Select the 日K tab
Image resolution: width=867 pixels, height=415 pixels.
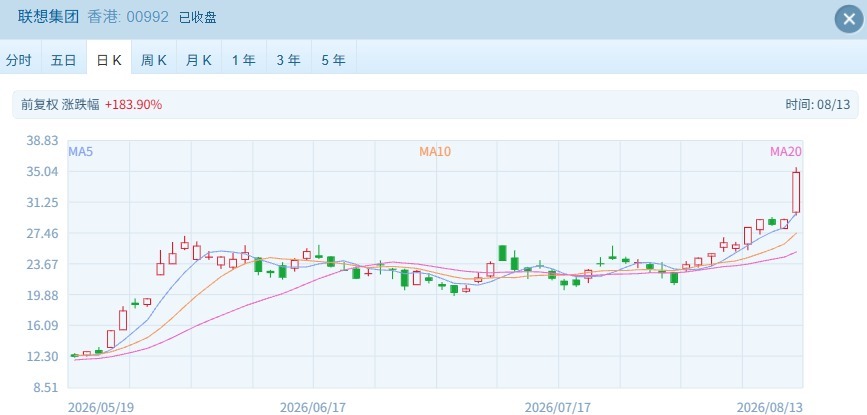pos(109,60)
